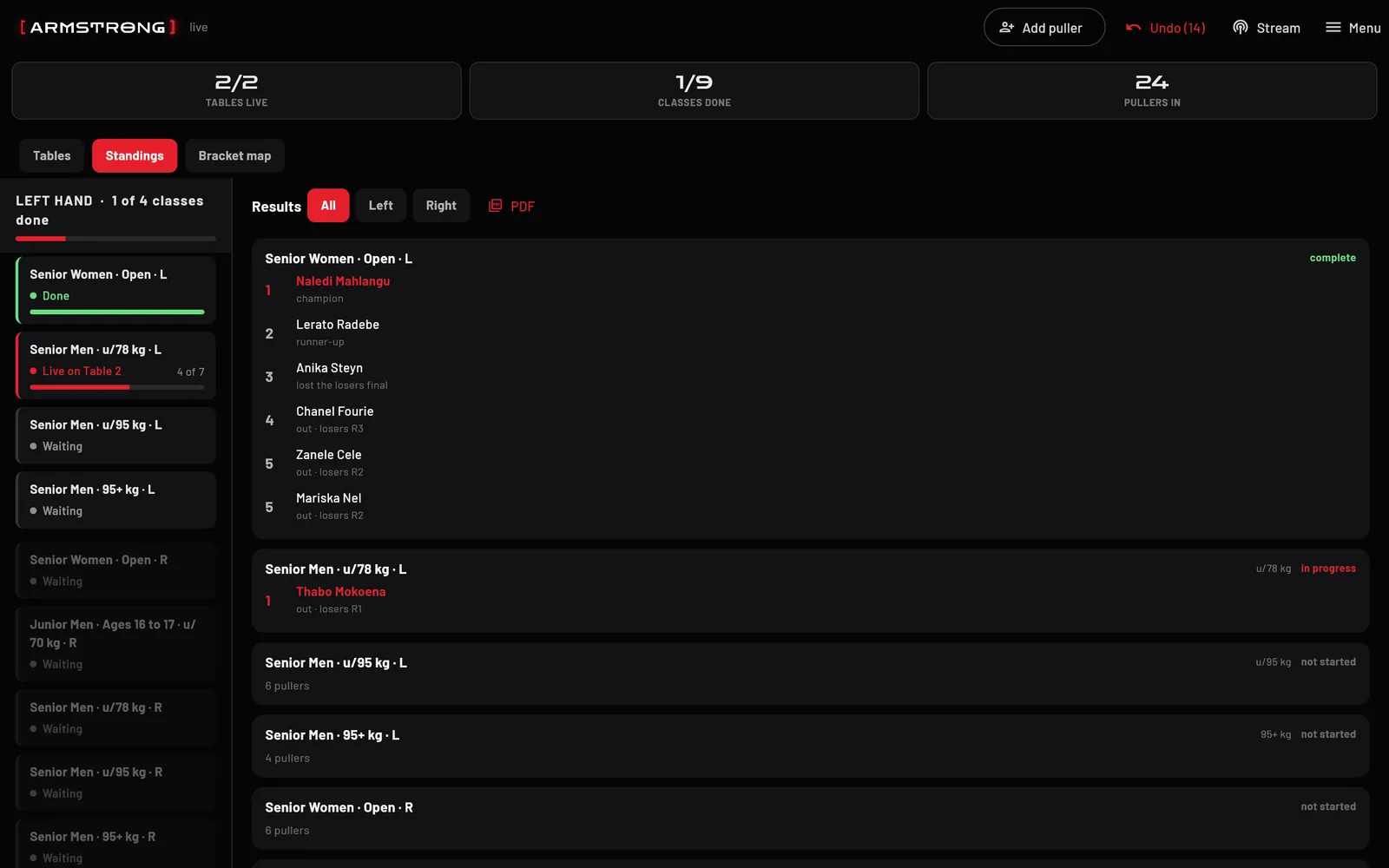The width and height of the screenshot is (1389, 868).
Task: Click the In progress status label
Action: click(x=1328, y=569)
